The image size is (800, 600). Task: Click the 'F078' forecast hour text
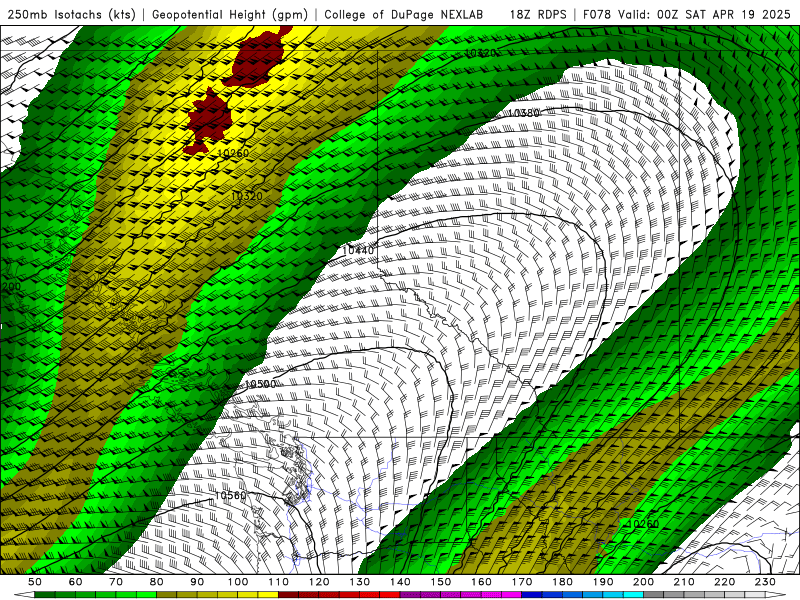tap(596, 14)
